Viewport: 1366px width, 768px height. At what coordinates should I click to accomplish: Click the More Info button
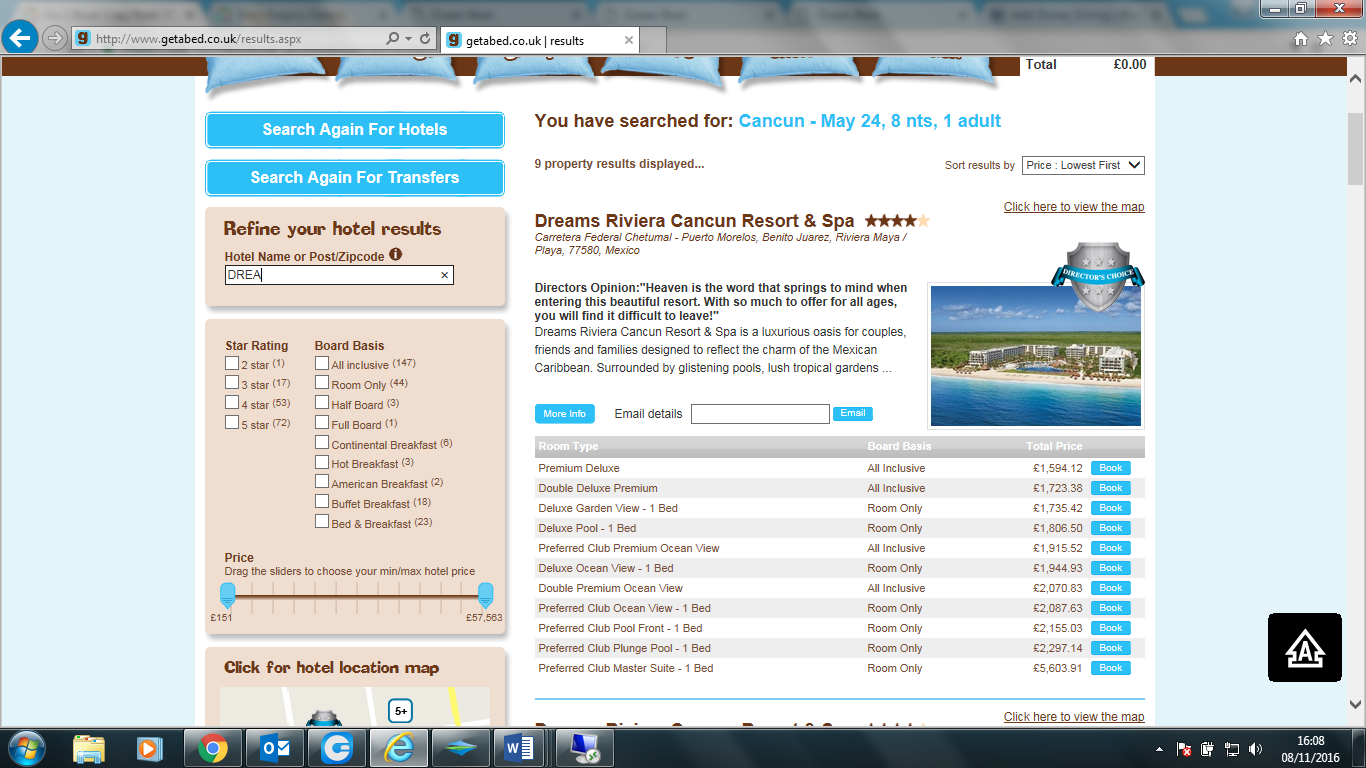564,414
